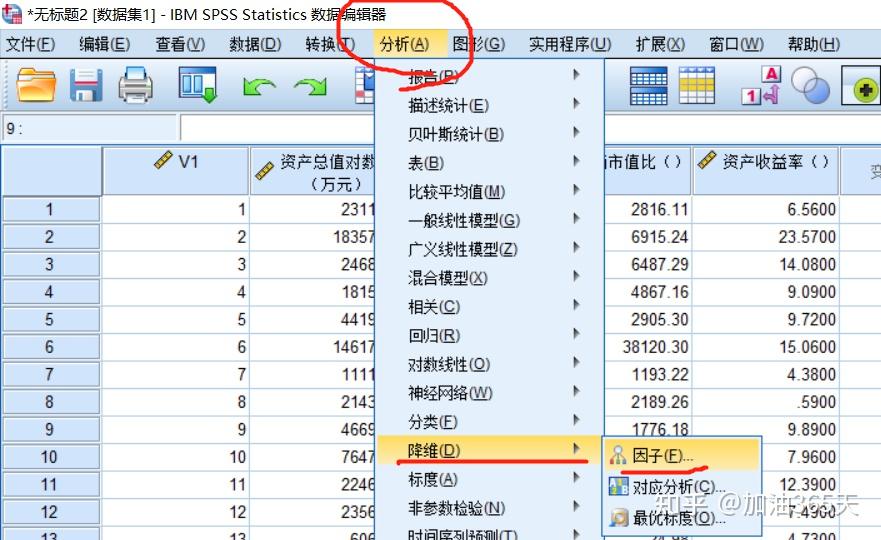Expand the 神经网络(W) submenu
The image size is (881, 540).
(x=489, y=393)
